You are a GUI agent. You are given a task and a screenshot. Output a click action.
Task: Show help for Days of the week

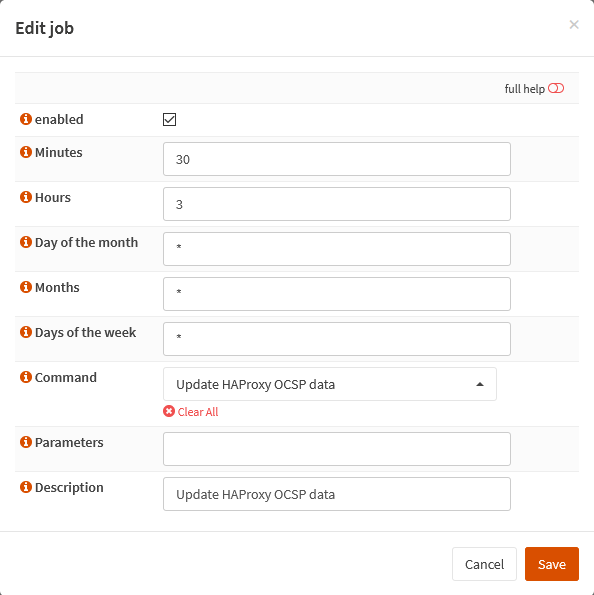pyautogui.click(x=26, y=332)
